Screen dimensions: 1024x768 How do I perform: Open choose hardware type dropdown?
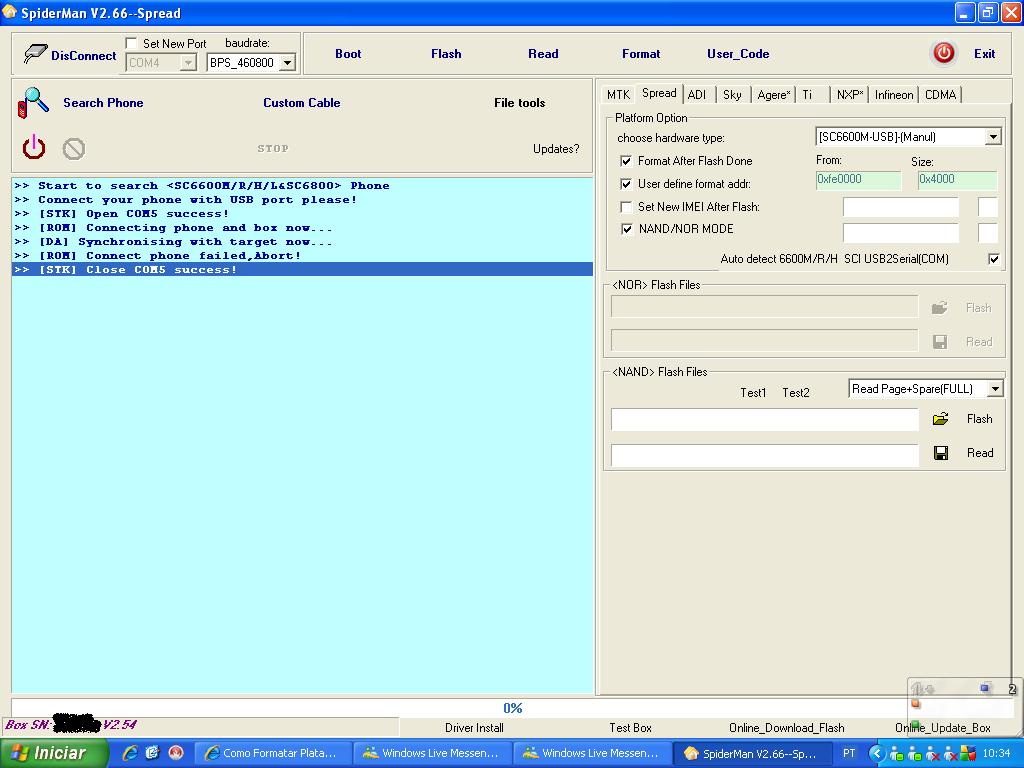click(993, 137)
